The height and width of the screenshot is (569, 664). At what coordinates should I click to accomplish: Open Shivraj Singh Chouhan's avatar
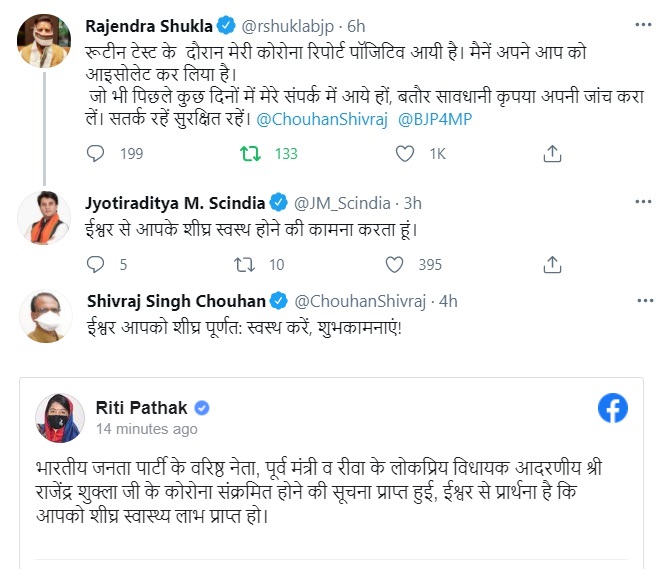[x=43, y=320]
